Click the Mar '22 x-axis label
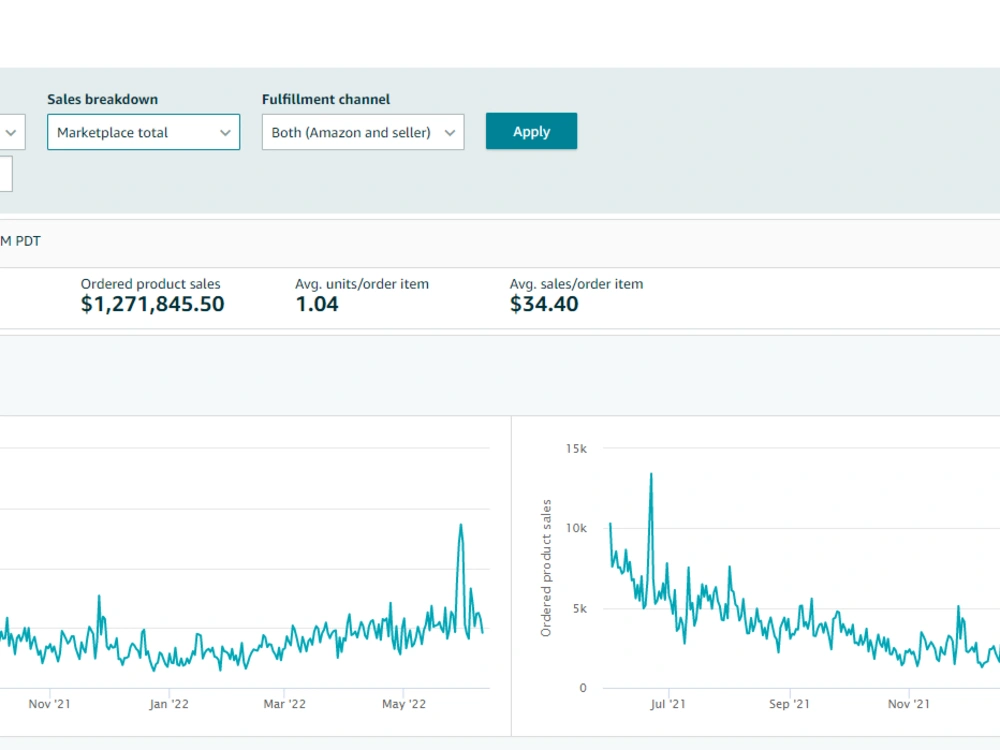Image resolution: width=1000 pixels, height=750 pixels. (x=284, y=704)
